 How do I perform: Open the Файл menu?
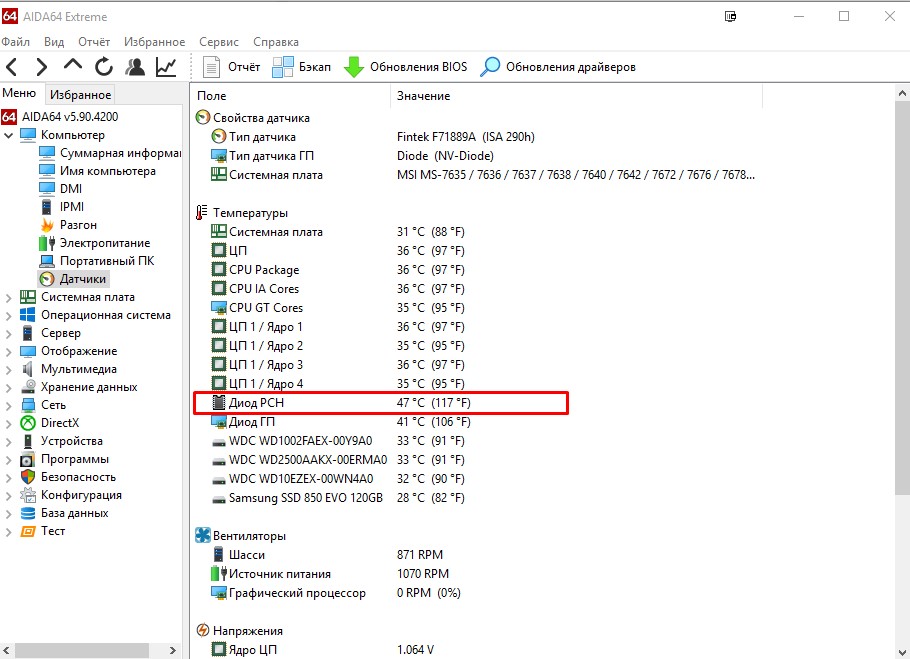coord(16,42)
